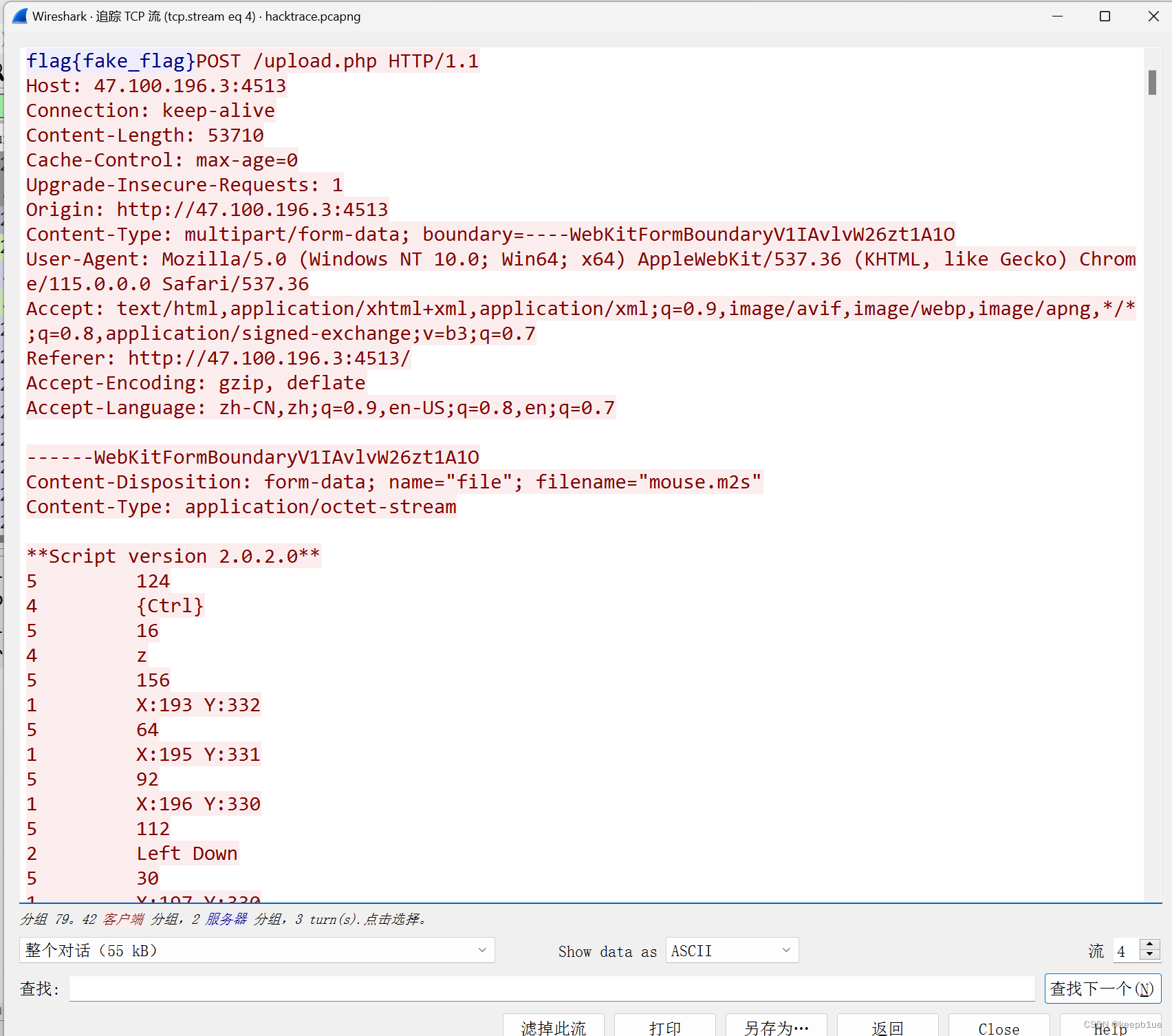The width and height of the screenshot is (1172, 1036).
Task: Click the Upgrade-Insecure-Requests: 1 line
Action: [x=184, y=185]
